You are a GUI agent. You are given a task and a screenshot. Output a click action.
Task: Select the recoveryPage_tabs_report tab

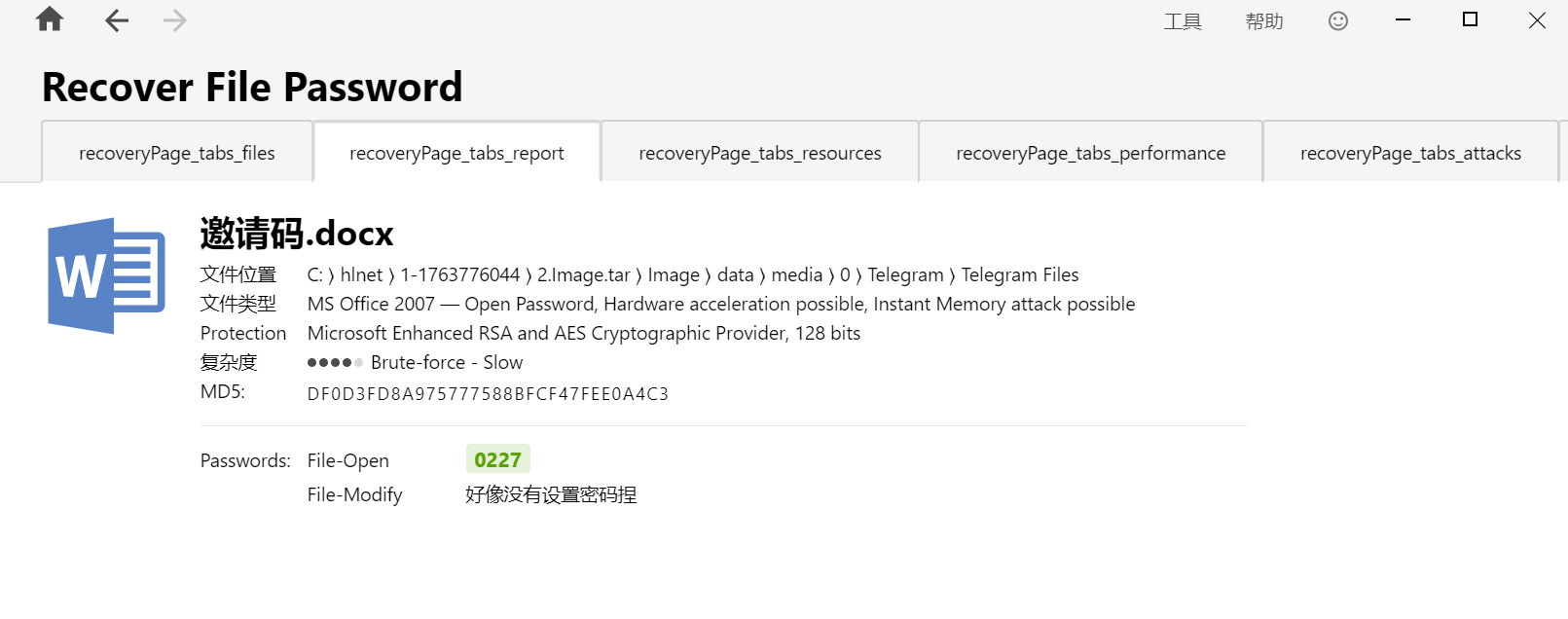(456, 153)
